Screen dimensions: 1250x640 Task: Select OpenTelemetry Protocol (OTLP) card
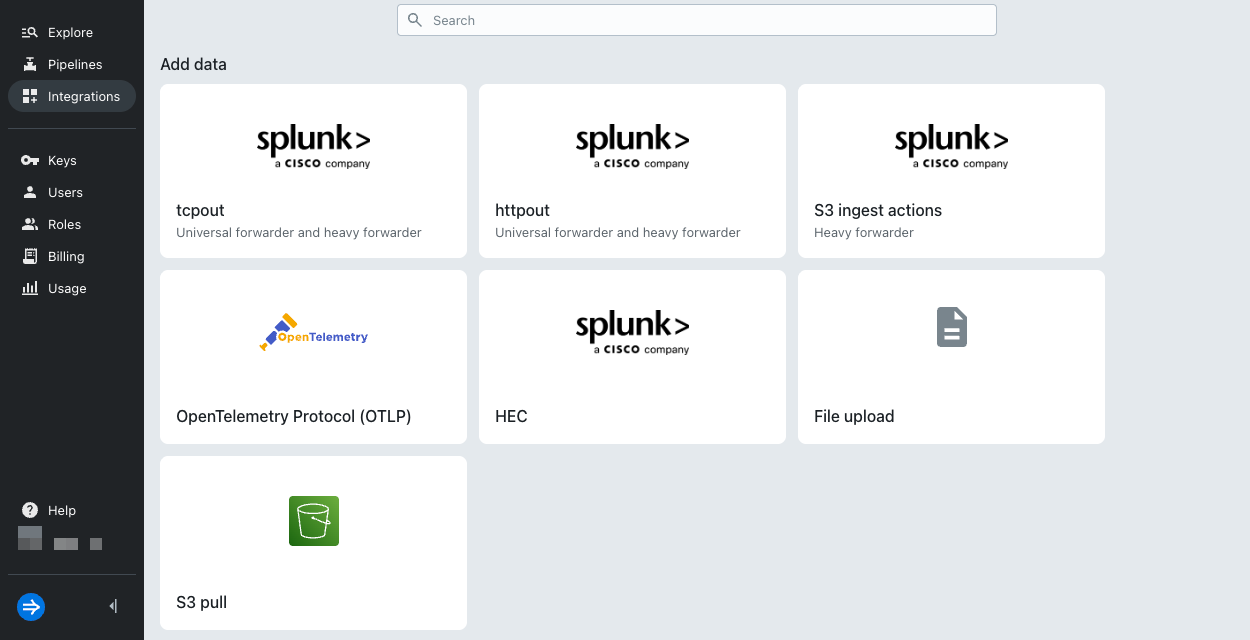pos(313,357)
